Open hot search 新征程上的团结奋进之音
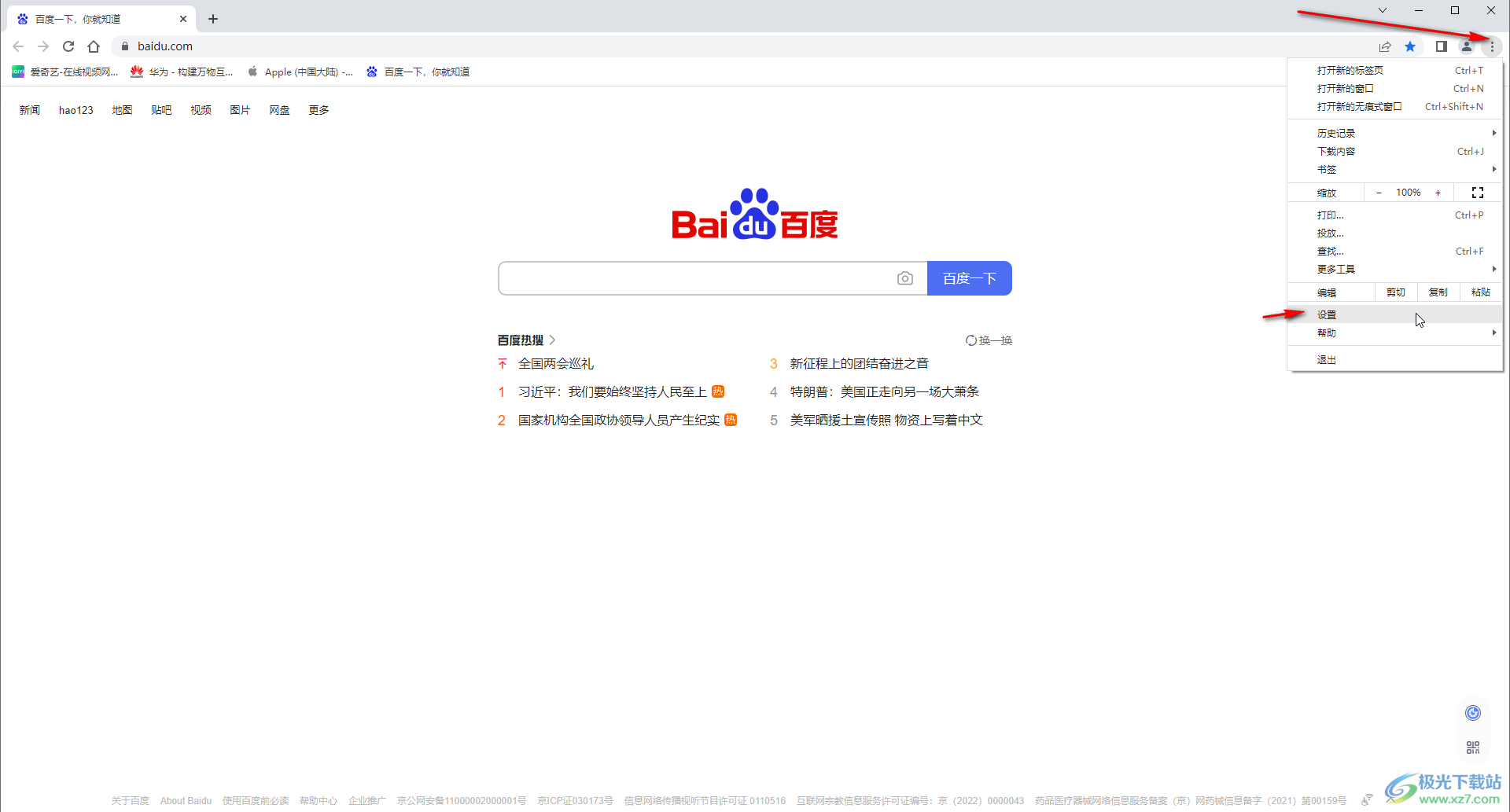The height and width of the screenshot is (812, 1510). click(x=860, y=364)
